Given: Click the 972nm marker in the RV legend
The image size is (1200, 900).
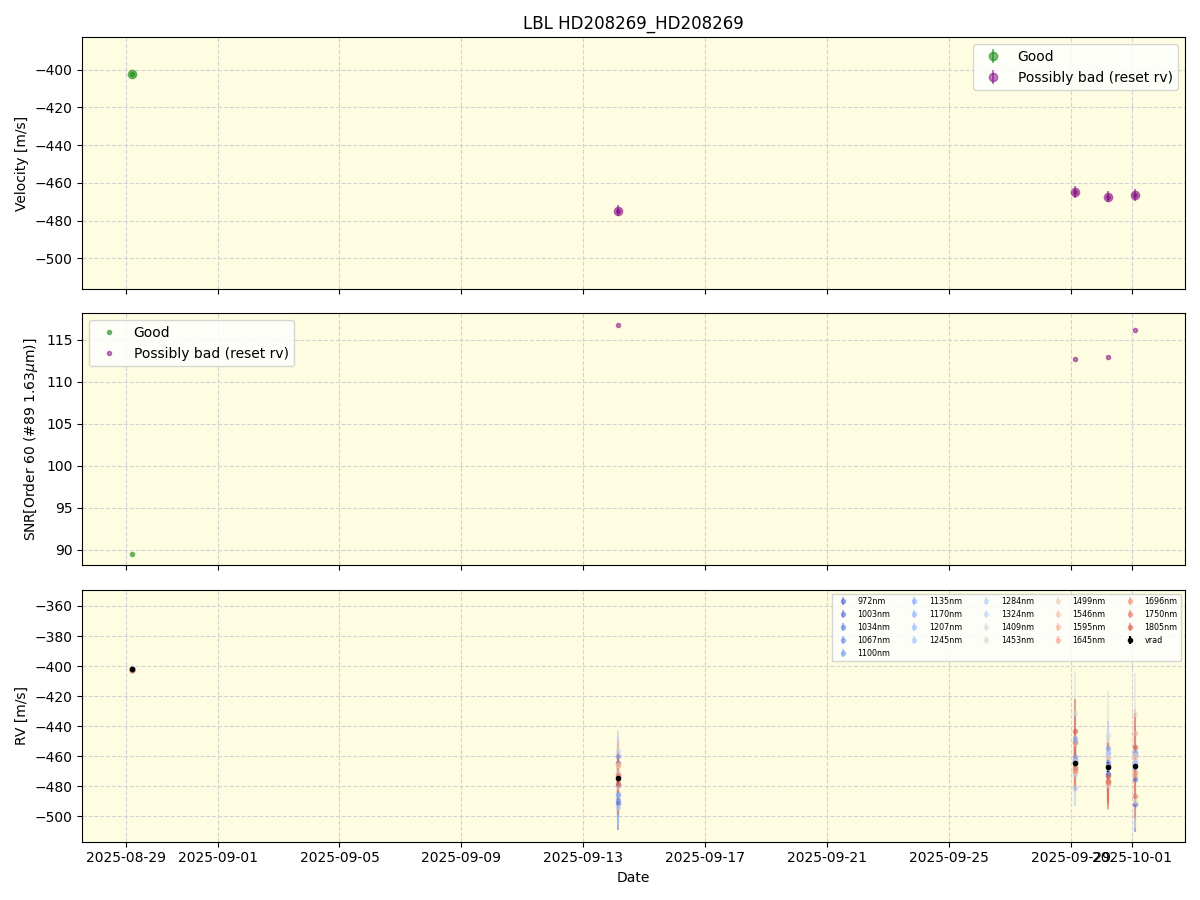Looking at the screenshot, I should coord(843,601).
